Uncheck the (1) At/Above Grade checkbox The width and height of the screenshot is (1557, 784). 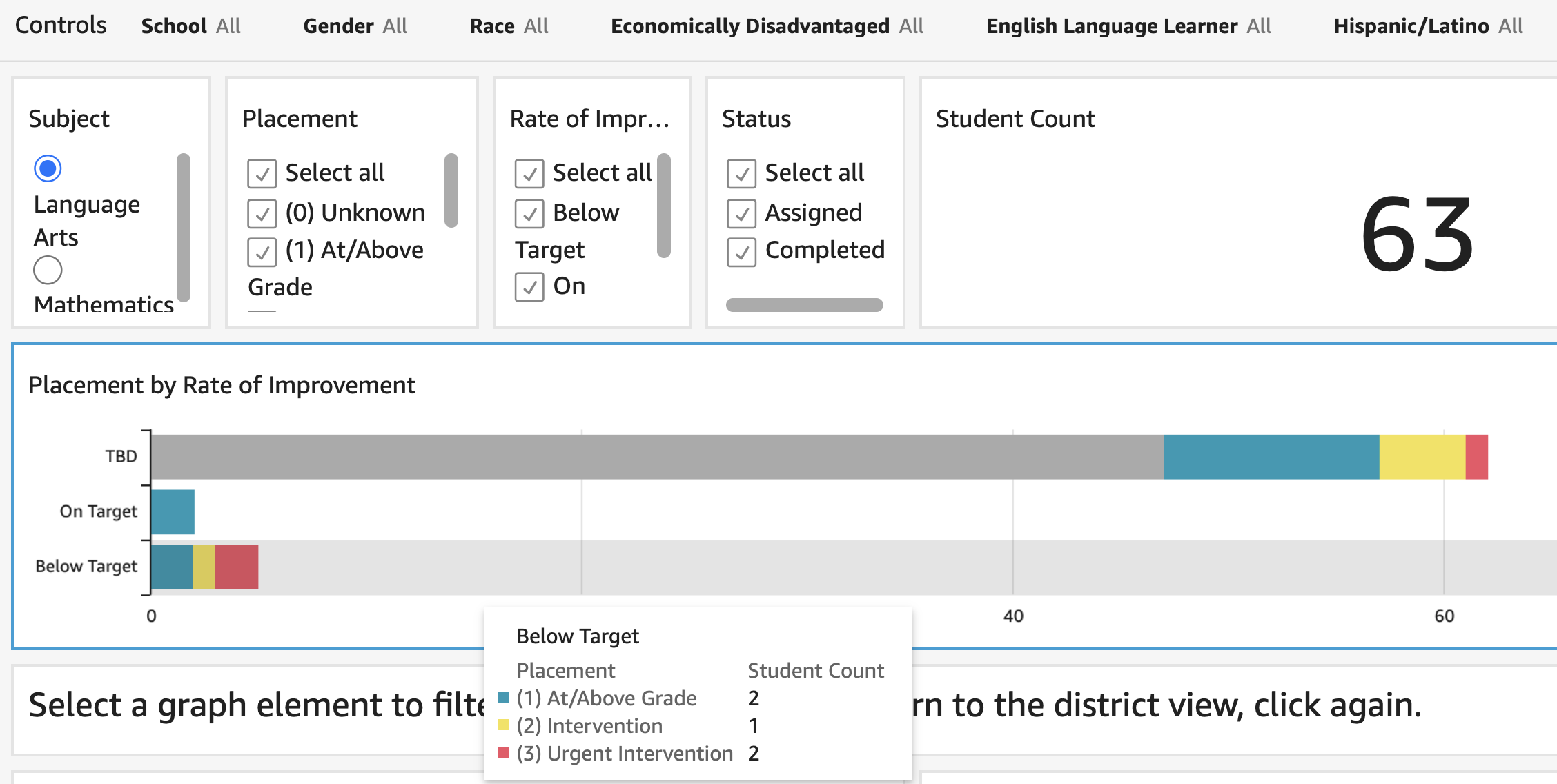pyautogui.click(x=262, y=251)
